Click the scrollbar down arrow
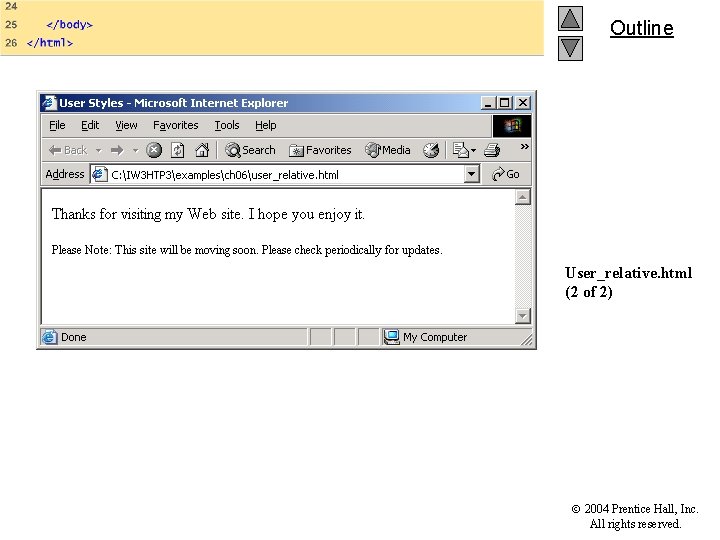Viewport: 720px width, 540px height. 523,316
